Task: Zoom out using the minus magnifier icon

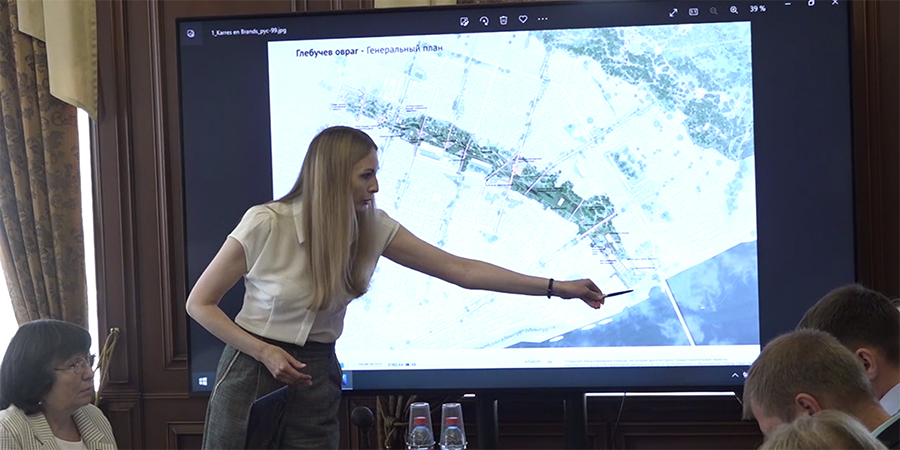Action: click(x=713, y=11)
